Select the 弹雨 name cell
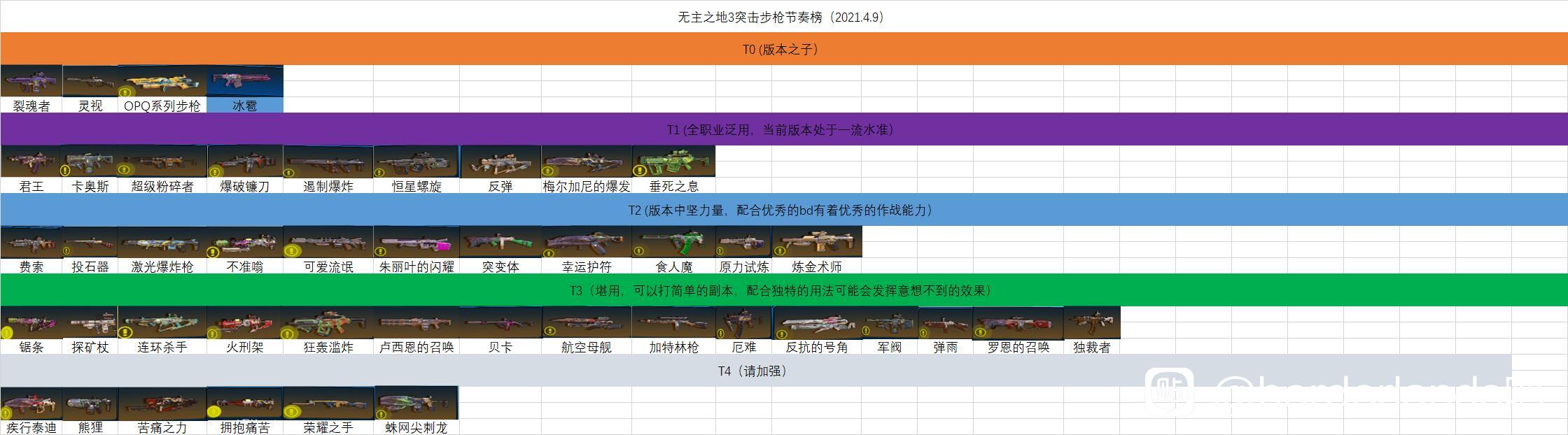The width and height of the screenshot is (1568, 435). point(945,347)
